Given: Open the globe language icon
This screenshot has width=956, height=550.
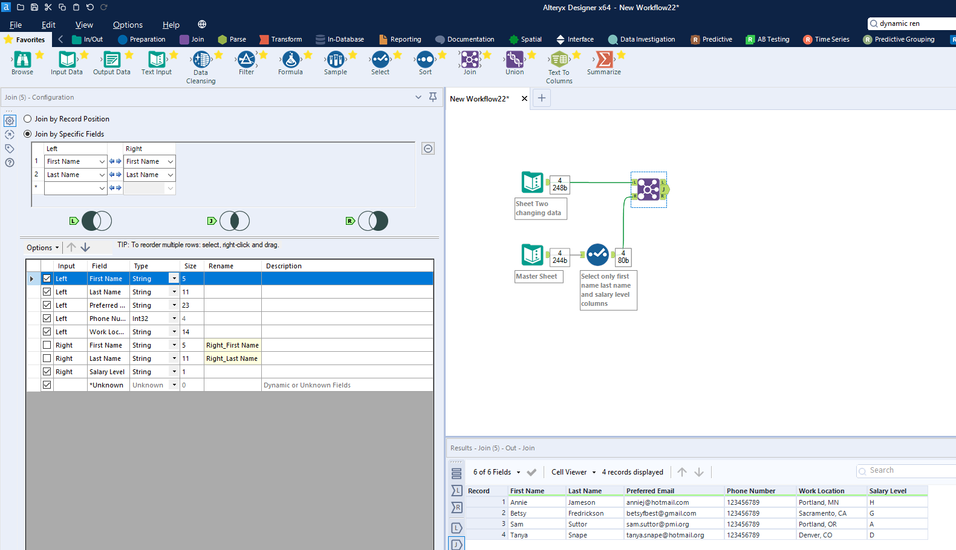Looking at the screenshot, I should 202,24.
